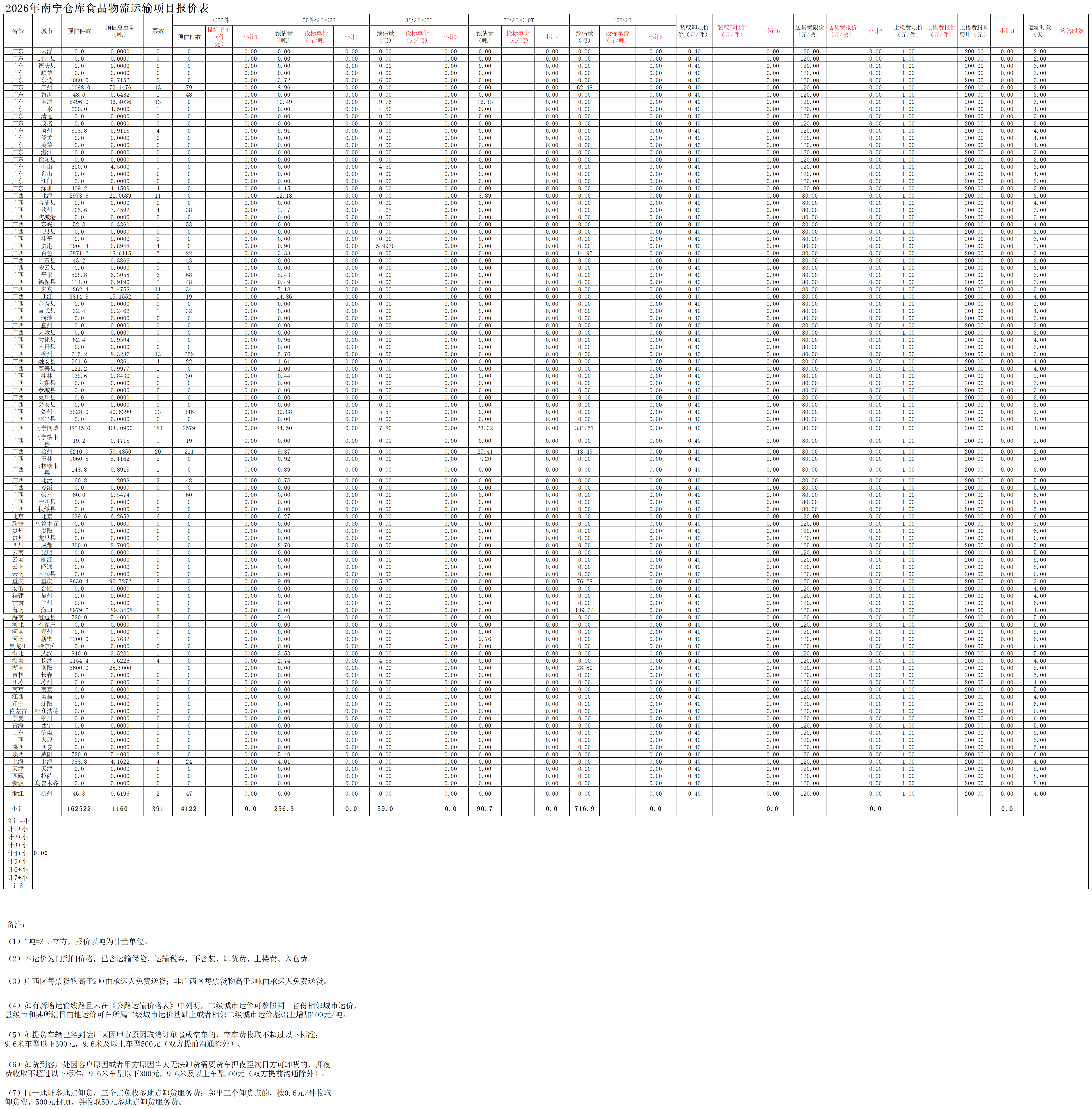Select the 运输时效(天) header cell
Image resolution: width=1092 pixels, height=1109 pixels.
pyautogui.click(x=1039, y=31)
